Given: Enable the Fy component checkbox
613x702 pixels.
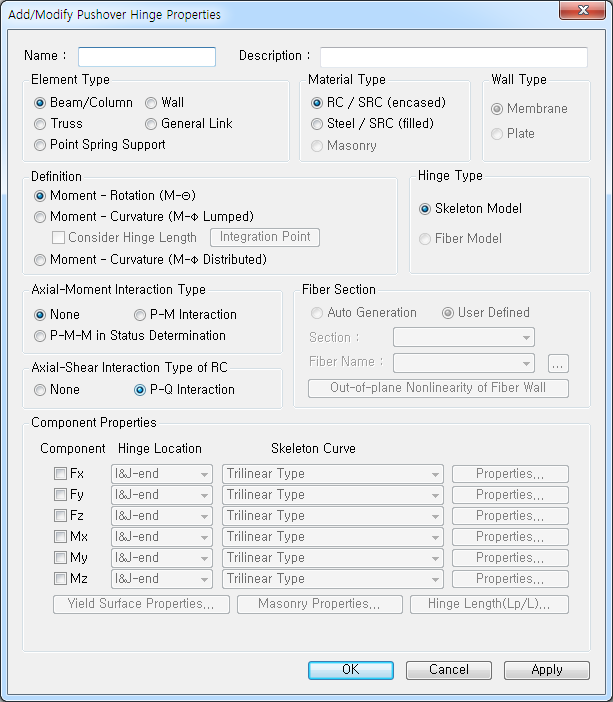Looking at the screenshot, I should pos(60,495).
